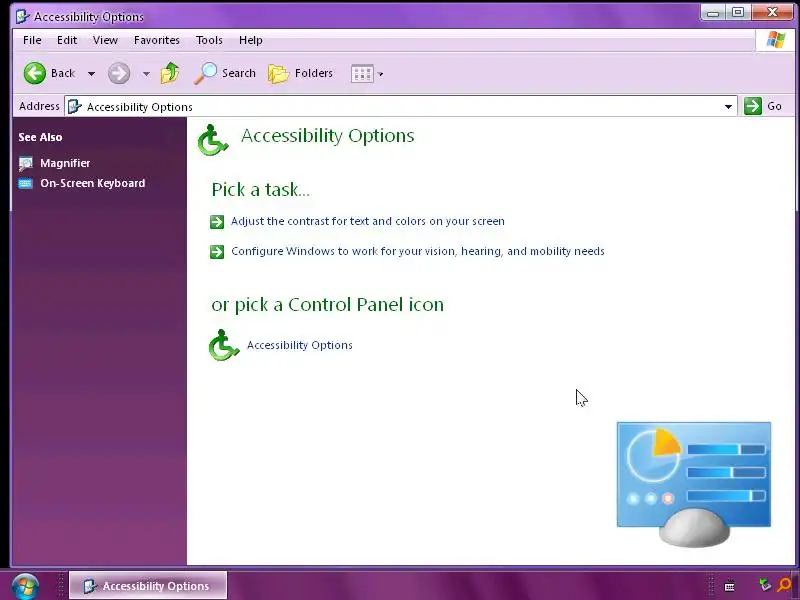Click the orange magnifier tray icon
Viewport: 800px width, 600px height.
pyautogui.click(x=785, y=585)
